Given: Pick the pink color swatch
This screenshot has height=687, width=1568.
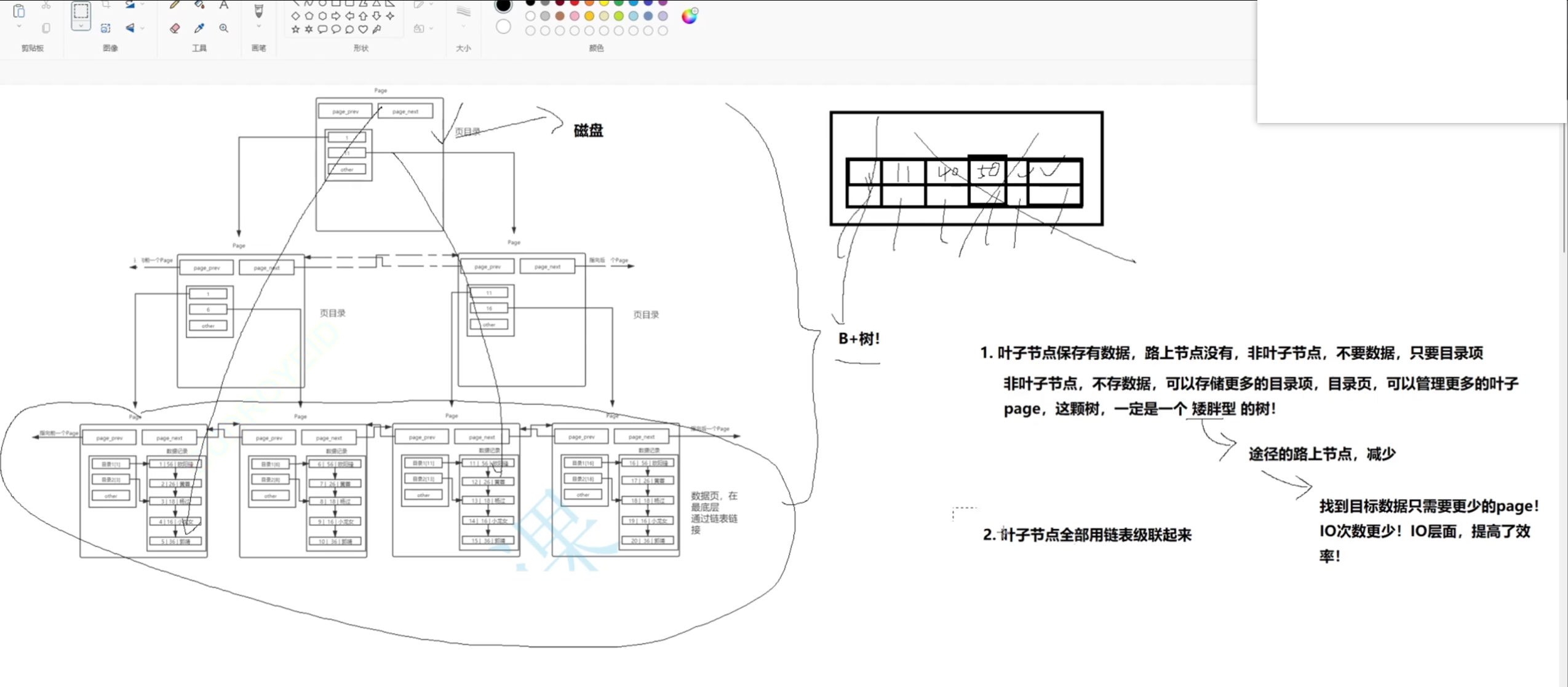Looking at the screenshot, I should click(x=575, y=16).
